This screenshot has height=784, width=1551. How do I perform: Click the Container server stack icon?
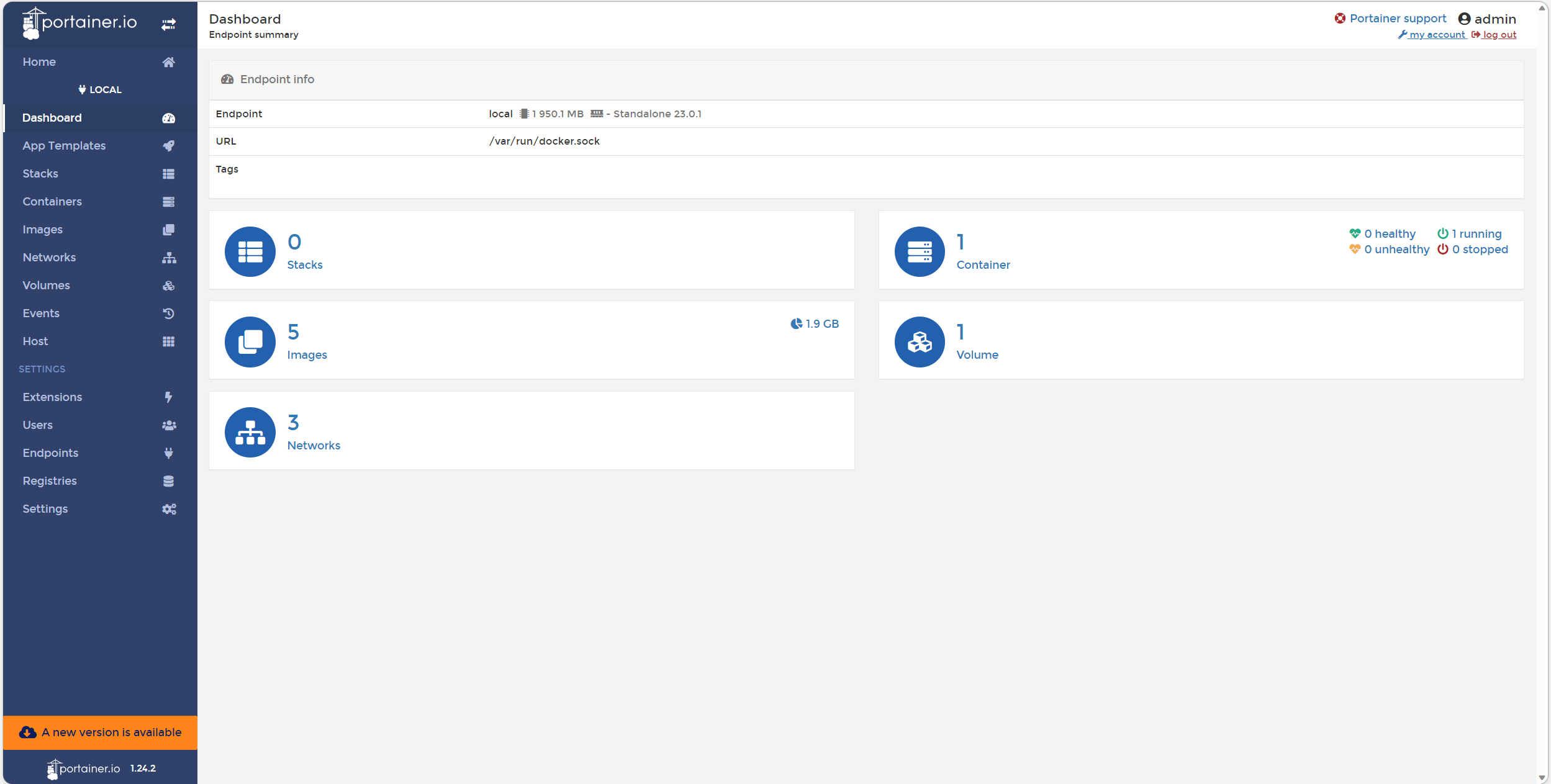point(920,251)
